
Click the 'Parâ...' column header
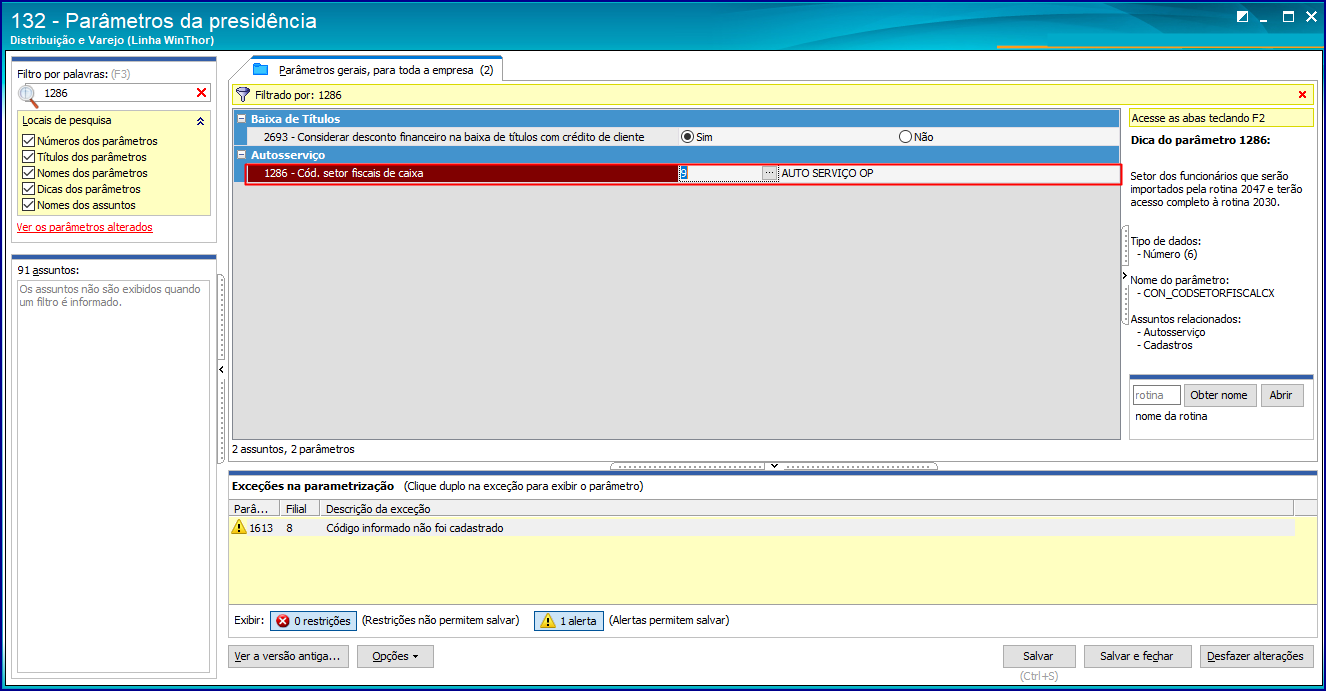coord(254,509)
